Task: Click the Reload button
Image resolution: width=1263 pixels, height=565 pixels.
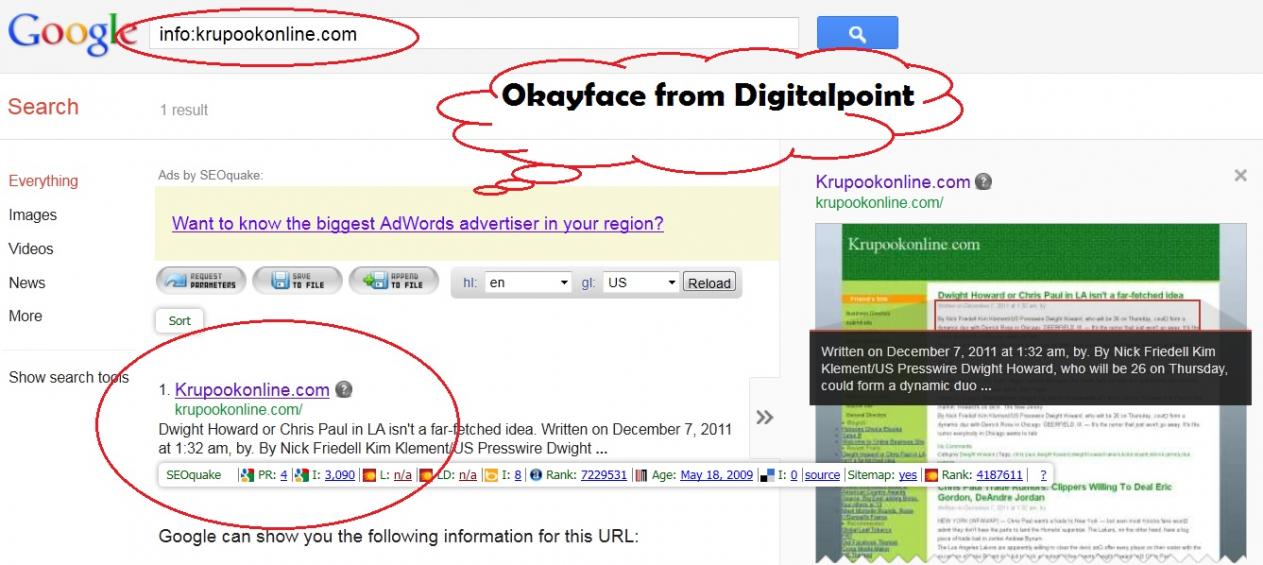Action: 709,283
